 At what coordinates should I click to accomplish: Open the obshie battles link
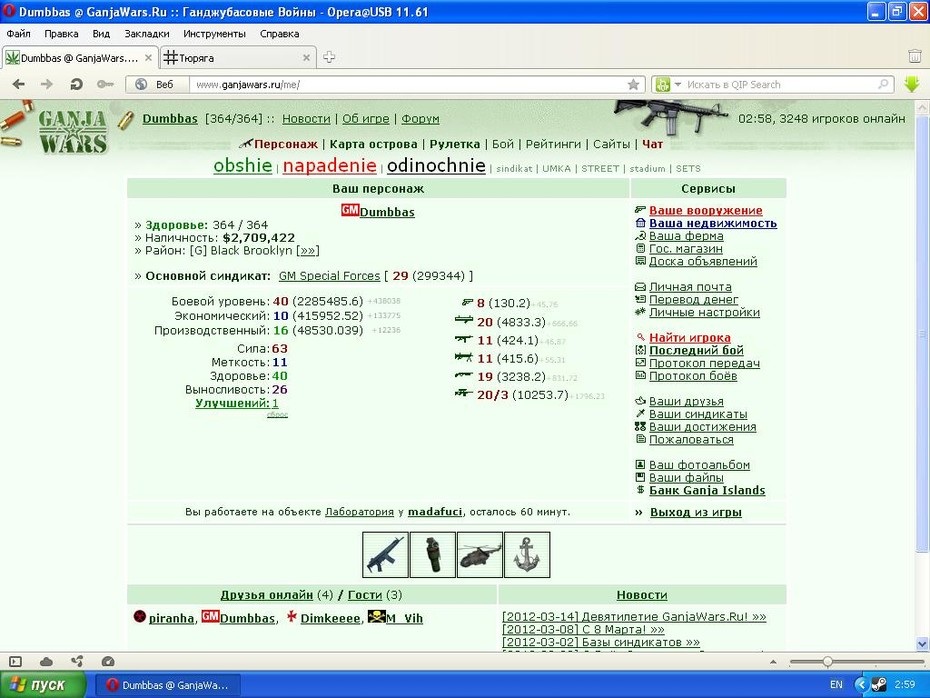[243, 165]
